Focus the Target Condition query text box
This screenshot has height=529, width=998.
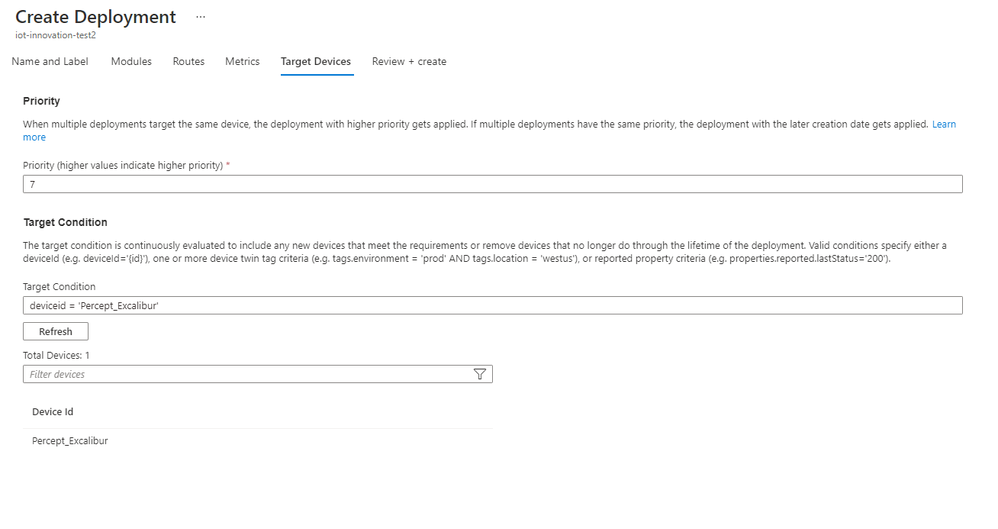coord(492,305)
